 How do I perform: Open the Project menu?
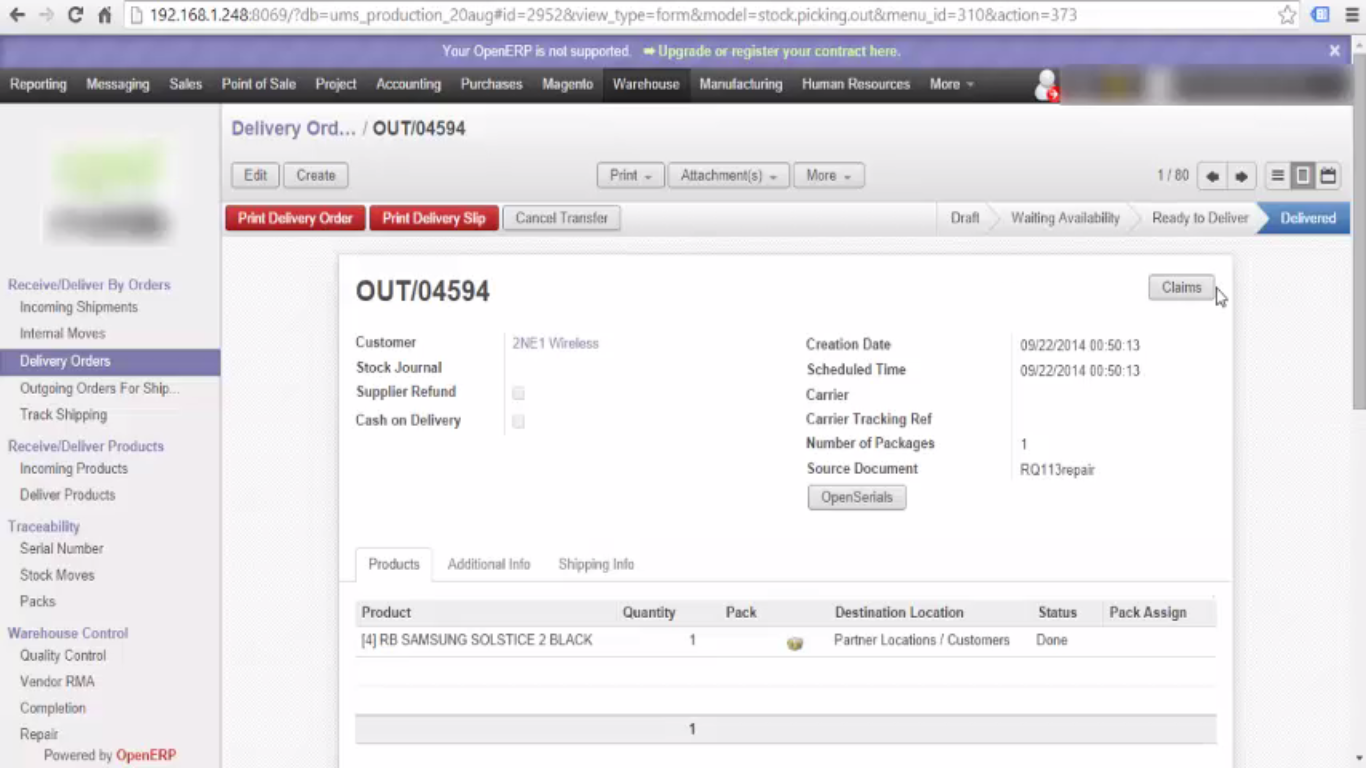pos(336,84)
